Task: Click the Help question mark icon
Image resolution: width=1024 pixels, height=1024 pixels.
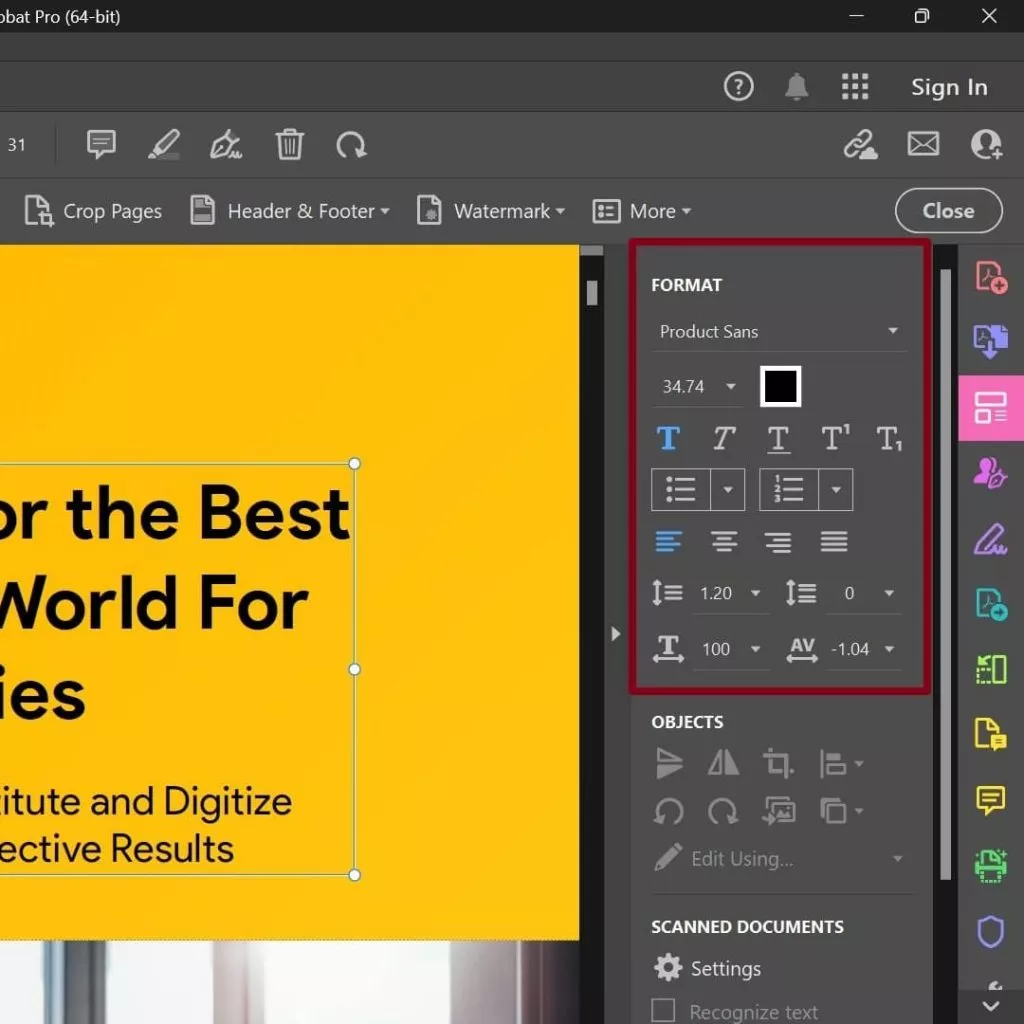Action: click(738, 87)
